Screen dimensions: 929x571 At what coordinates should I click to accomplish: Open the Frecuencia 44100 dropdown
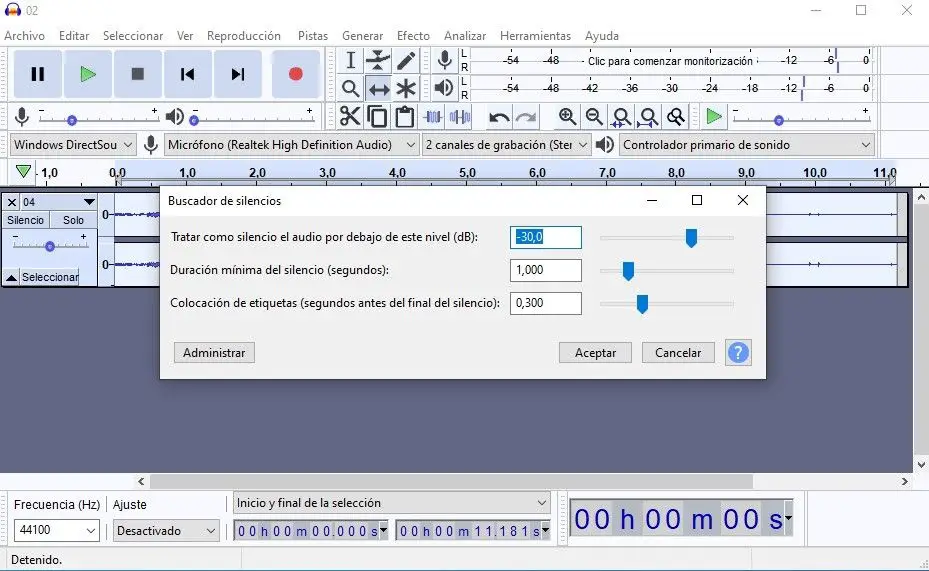(57, 531)
